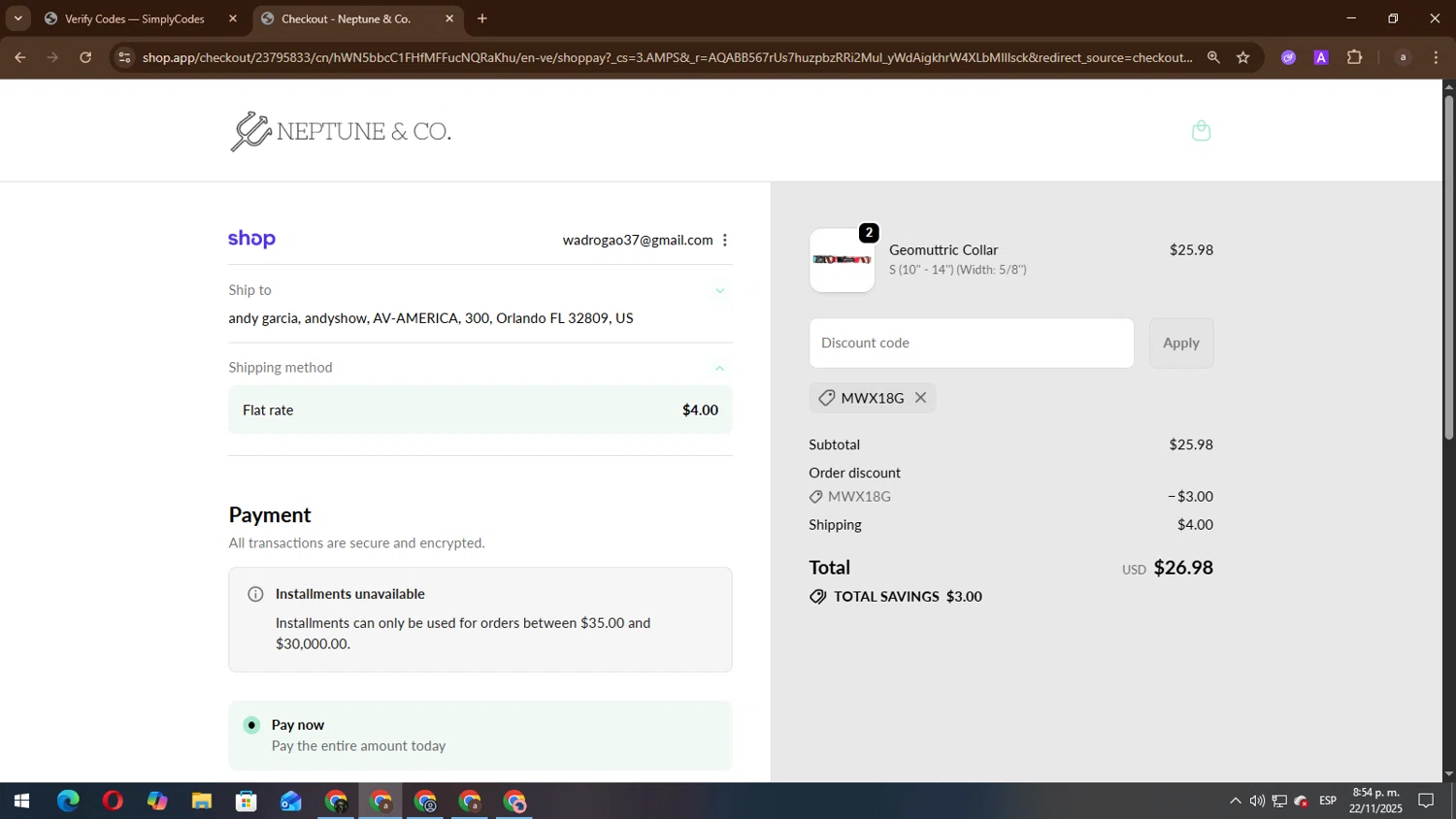This screenshot has width=1456, height=819.
Task: Click the wadrogao37@gmail.com email text
Action: [638, 240]
